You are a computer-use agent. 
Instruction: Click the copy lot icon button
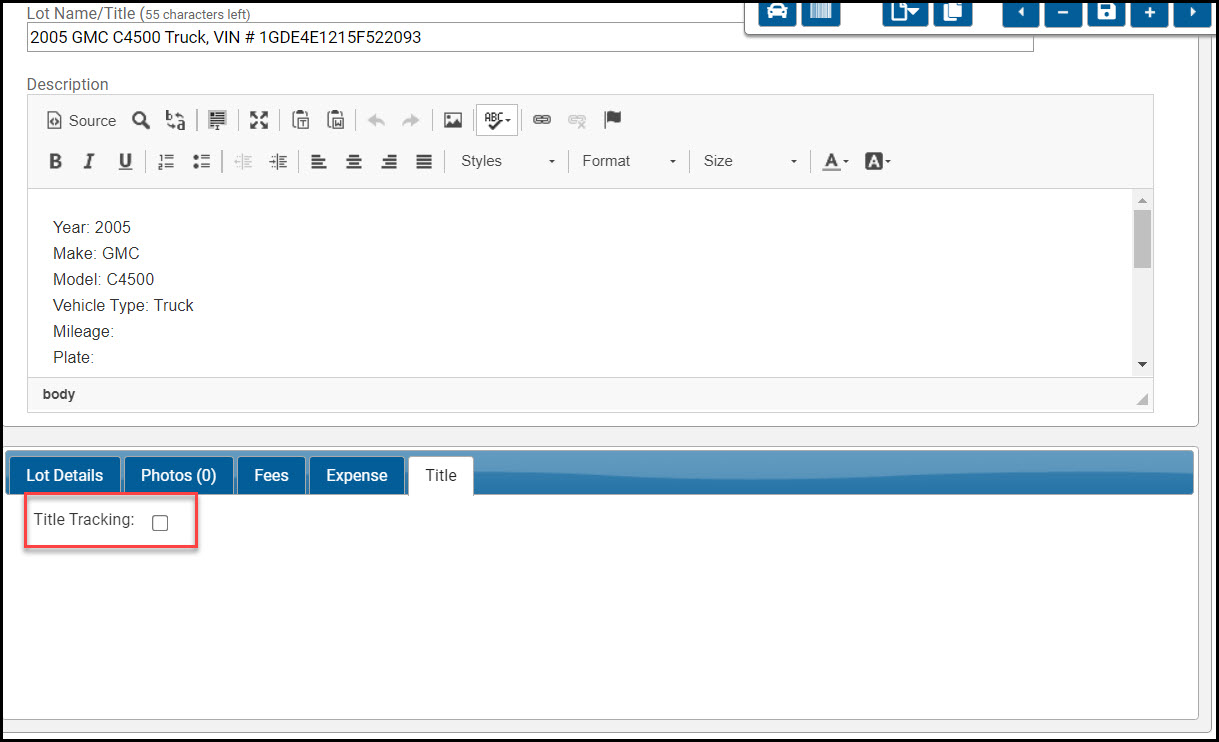pyautogui.click(x=953, y=12)
